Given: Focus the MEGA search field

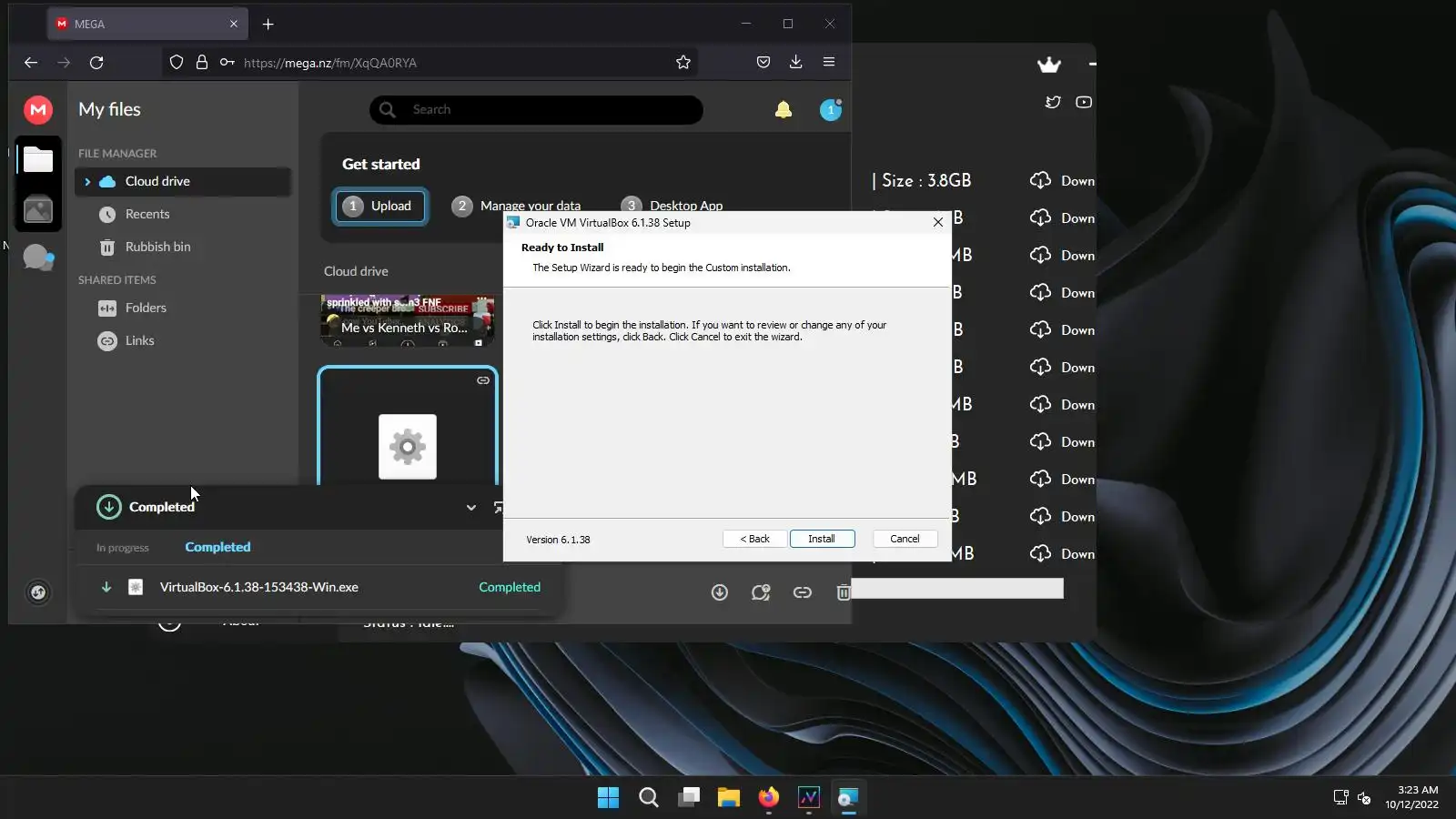Looking at the screenshot, I should tap(536, 110).
